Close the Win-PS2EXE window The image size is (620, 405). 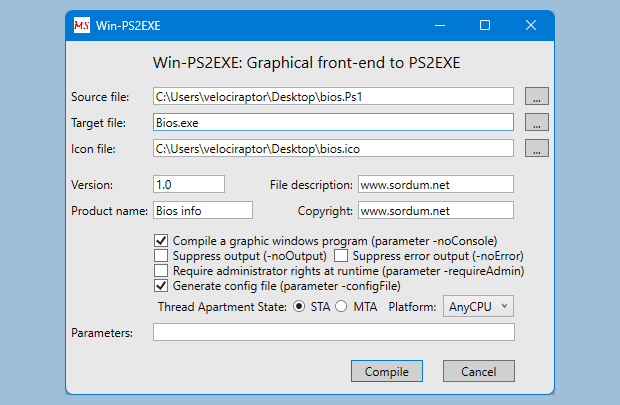pyautogui.click(x=531, y=25)
